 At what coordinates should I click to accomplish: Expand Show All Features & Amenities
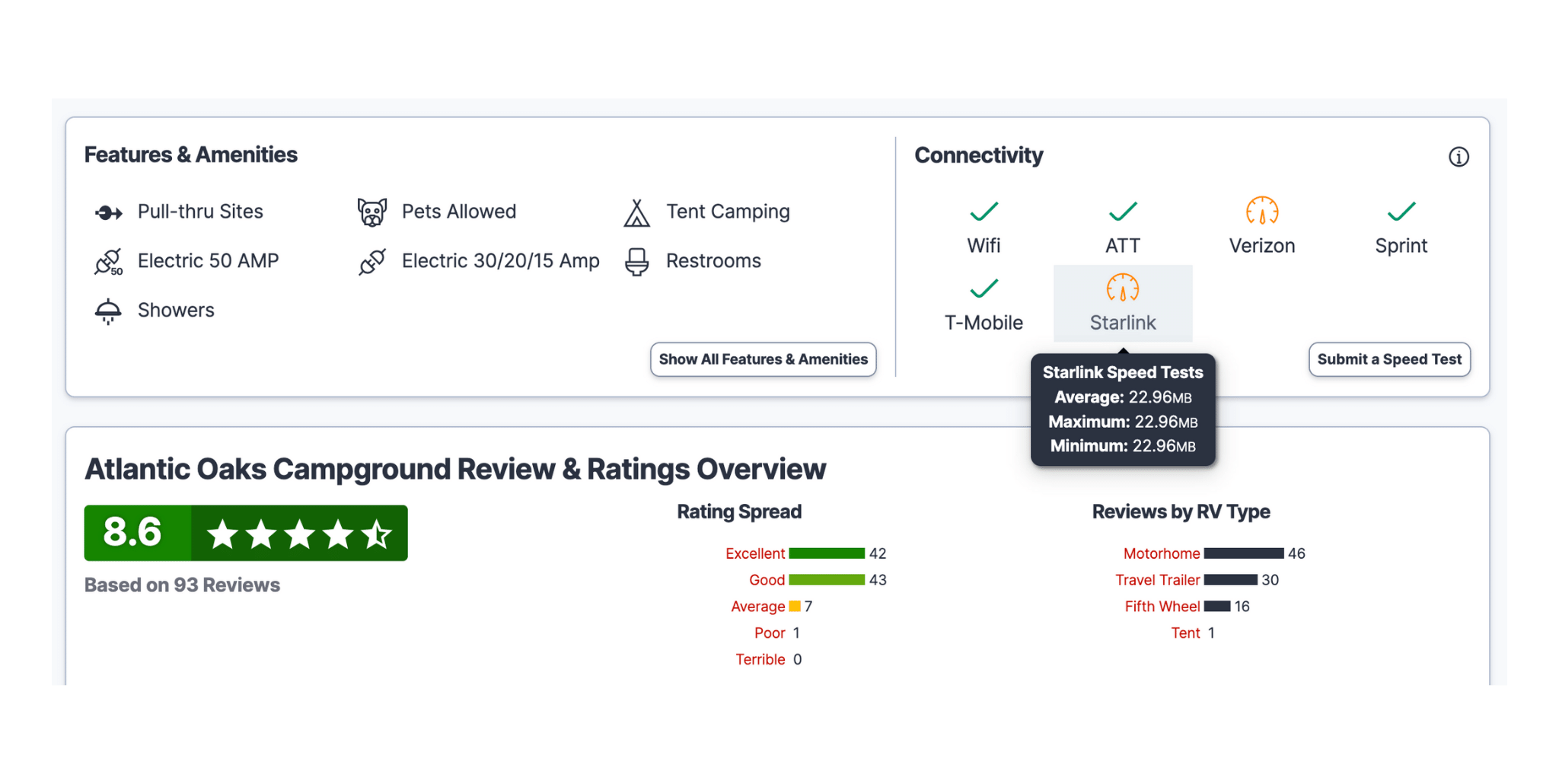point(763,359)
